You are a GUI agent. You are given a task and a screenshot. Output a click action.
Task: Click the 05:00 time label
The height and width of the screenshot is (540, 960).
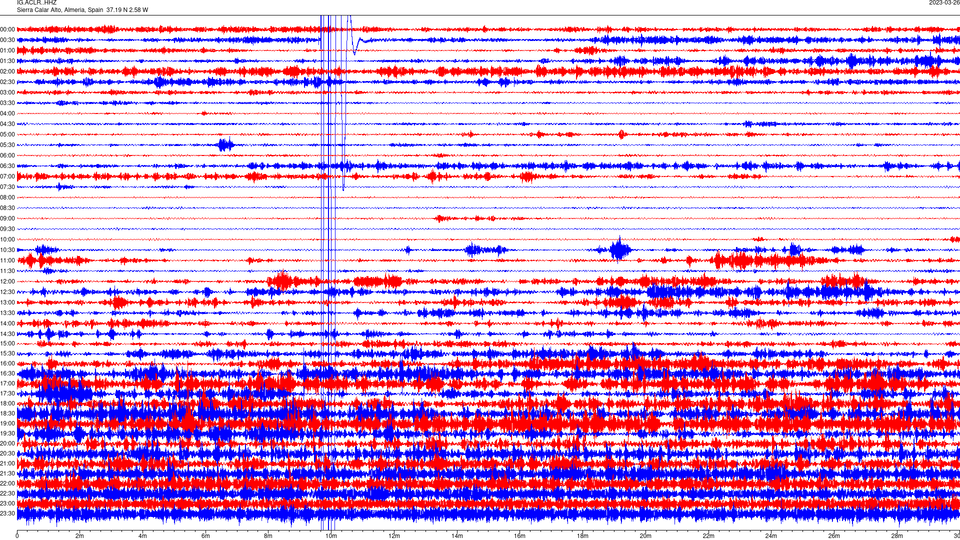tap(7, 134)
